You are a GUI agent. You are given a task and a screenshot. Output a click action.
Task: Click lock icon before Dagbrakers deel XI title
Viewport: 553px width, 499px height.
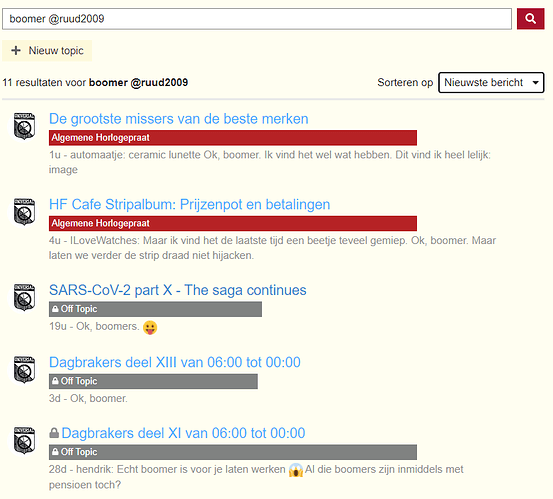pos(54,433)
